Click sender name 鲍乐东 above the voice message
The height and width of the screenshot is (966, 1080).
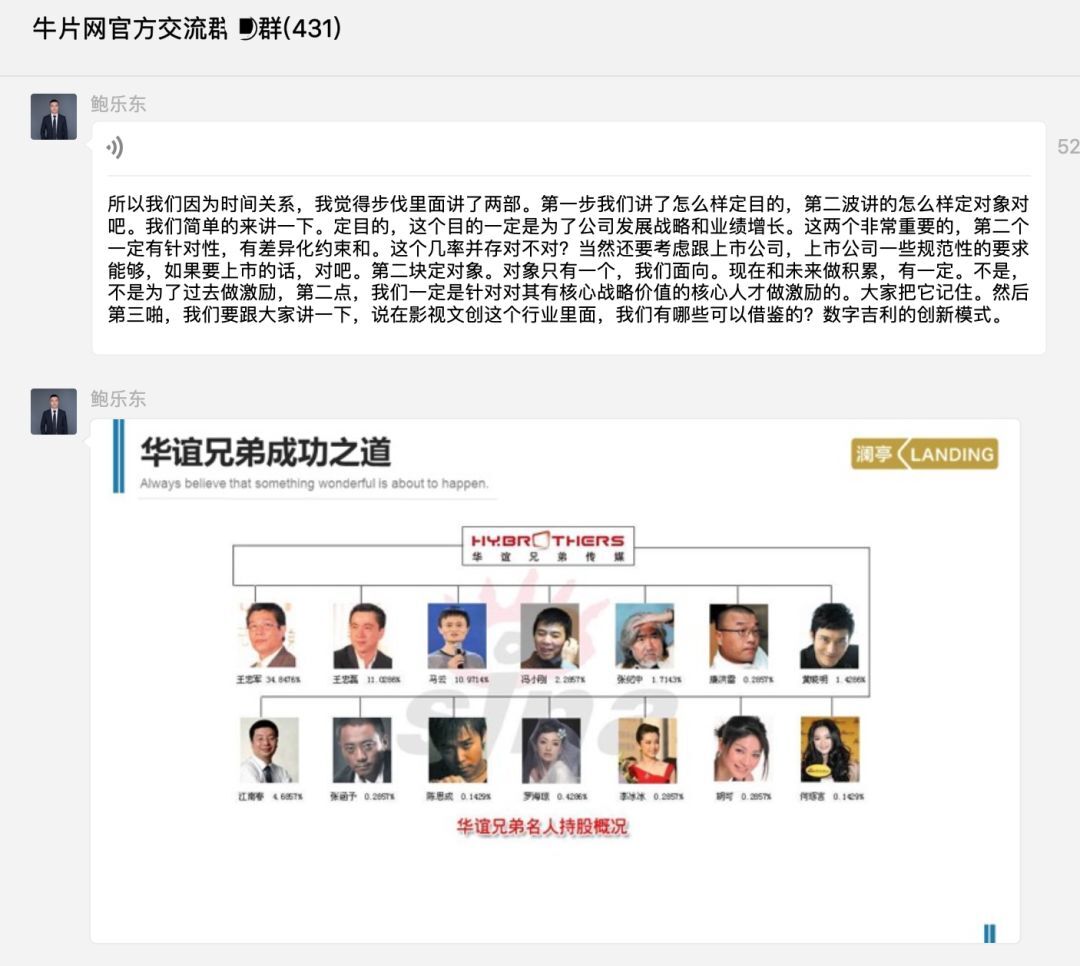[118, 104]
